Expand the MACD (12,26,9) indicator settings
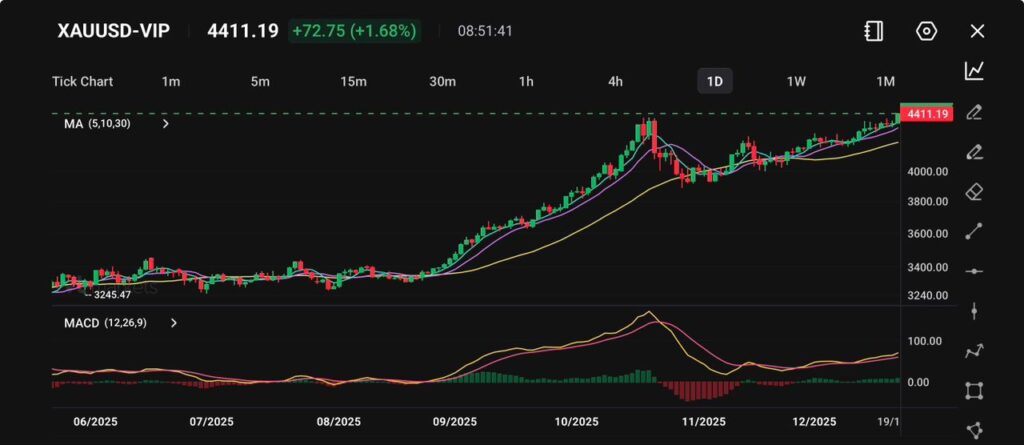The width and height of the screenshot is (1024, 445). (x=174, y=323)
